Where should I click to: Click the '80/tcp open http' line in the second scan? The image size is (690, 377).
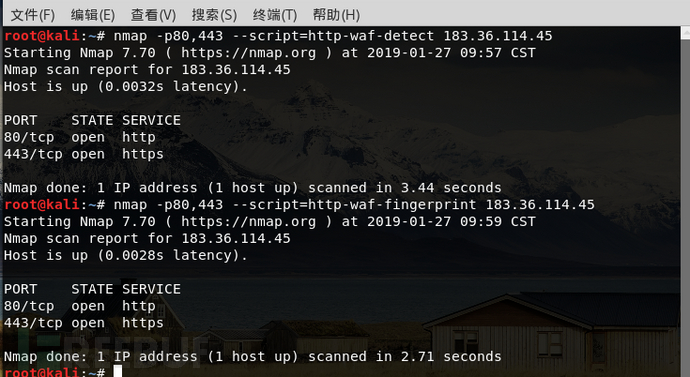click(x=80, y=306)
